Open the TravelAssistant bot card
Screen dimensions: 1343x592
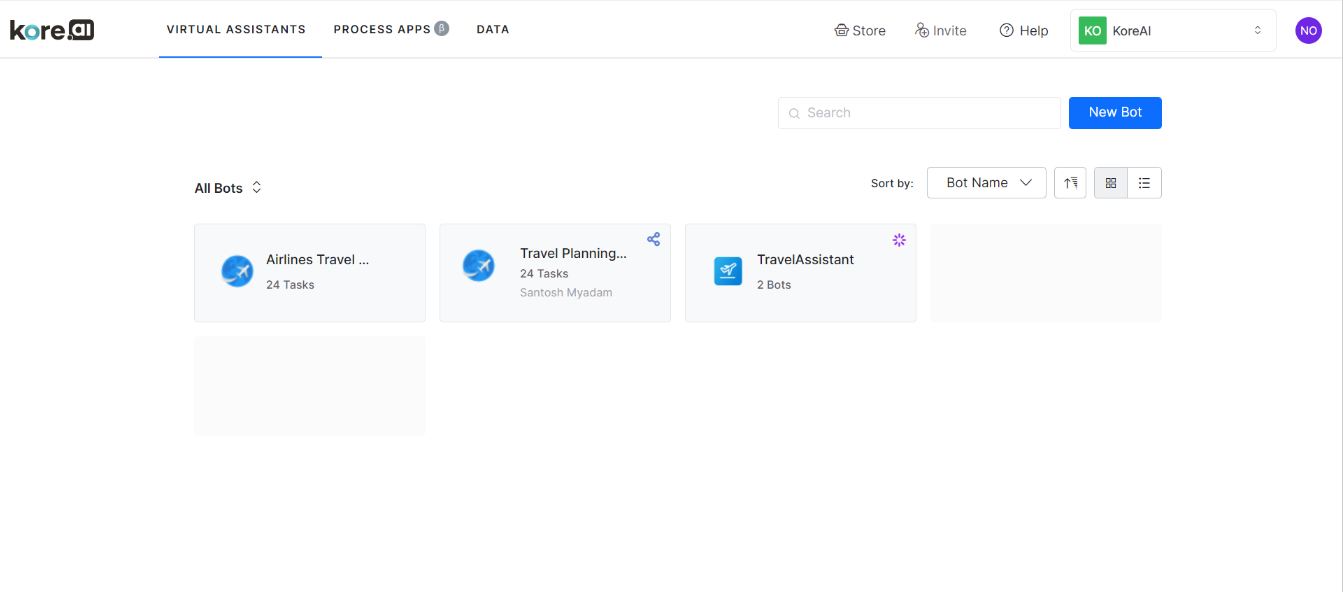click(800, 273)
